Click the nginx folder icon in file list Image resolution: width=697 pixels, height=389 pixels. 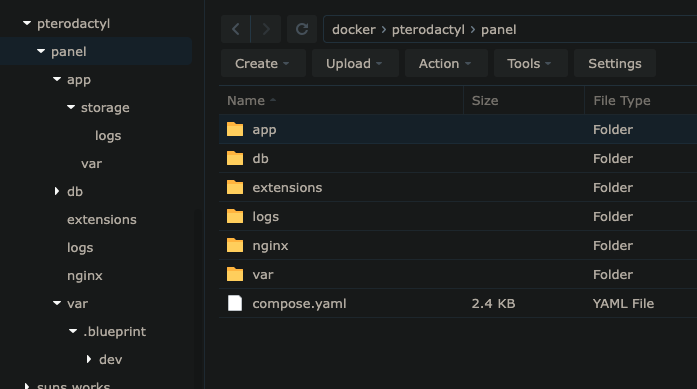235,245
